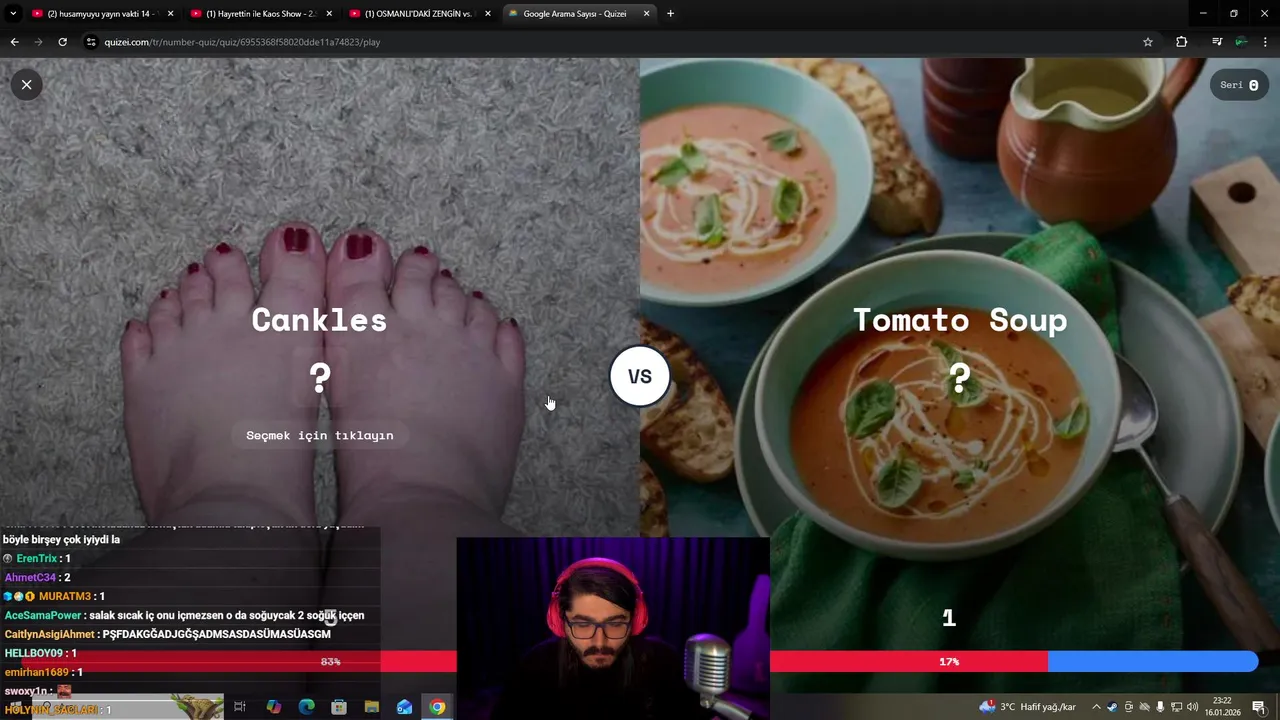The width and height of the screenshot is (1280, 720).
Task: Open the Chrome three-dot menu
Action: (1265, 42)
